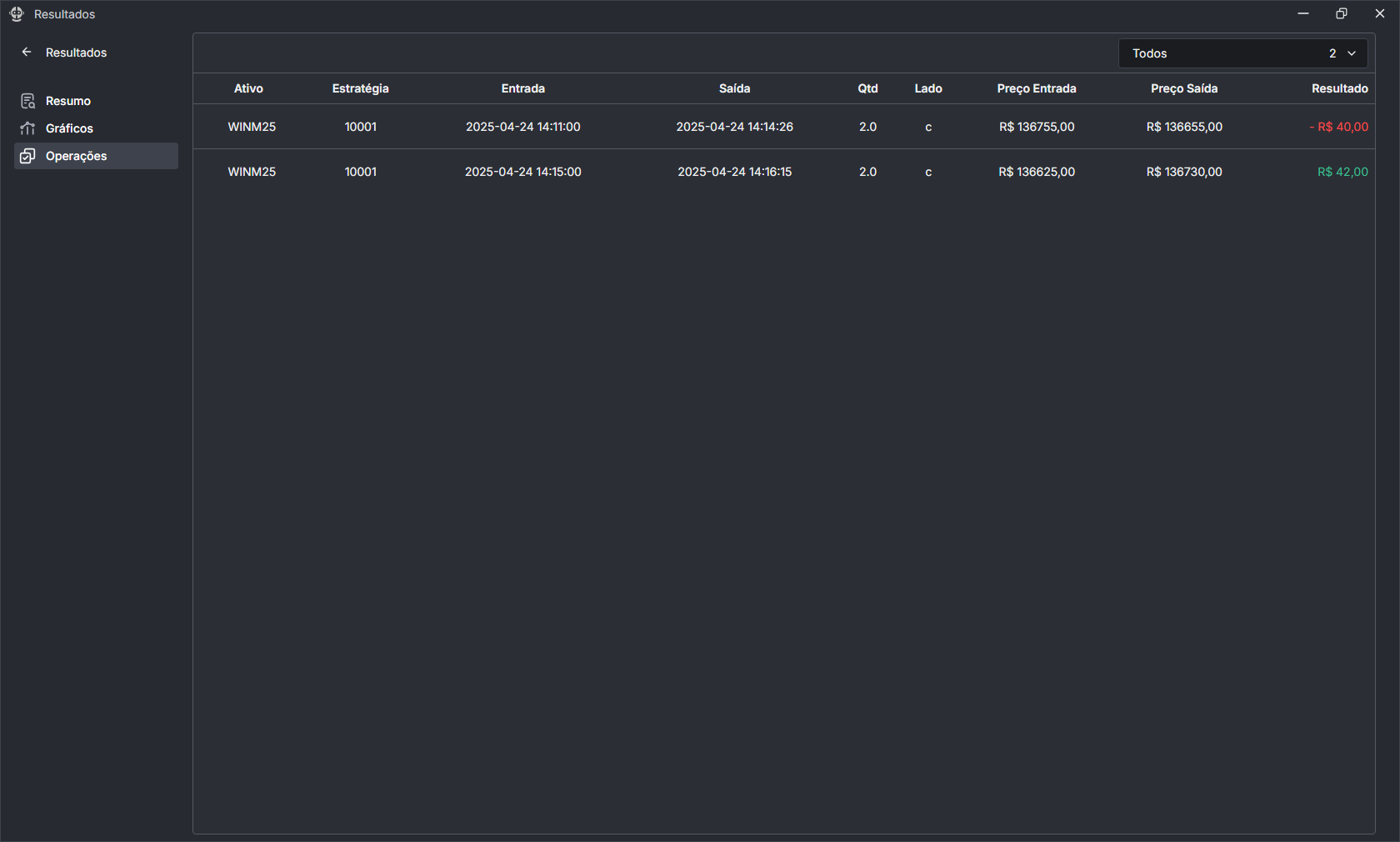Expand the dropdown chevron next to 2
Viewport: 1400px width, 842px height.
[1352, 53]
